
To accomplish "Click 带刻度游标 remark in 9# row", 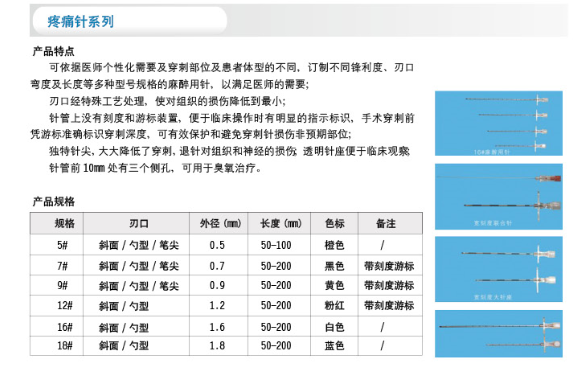I will click(x=389, y=286).
